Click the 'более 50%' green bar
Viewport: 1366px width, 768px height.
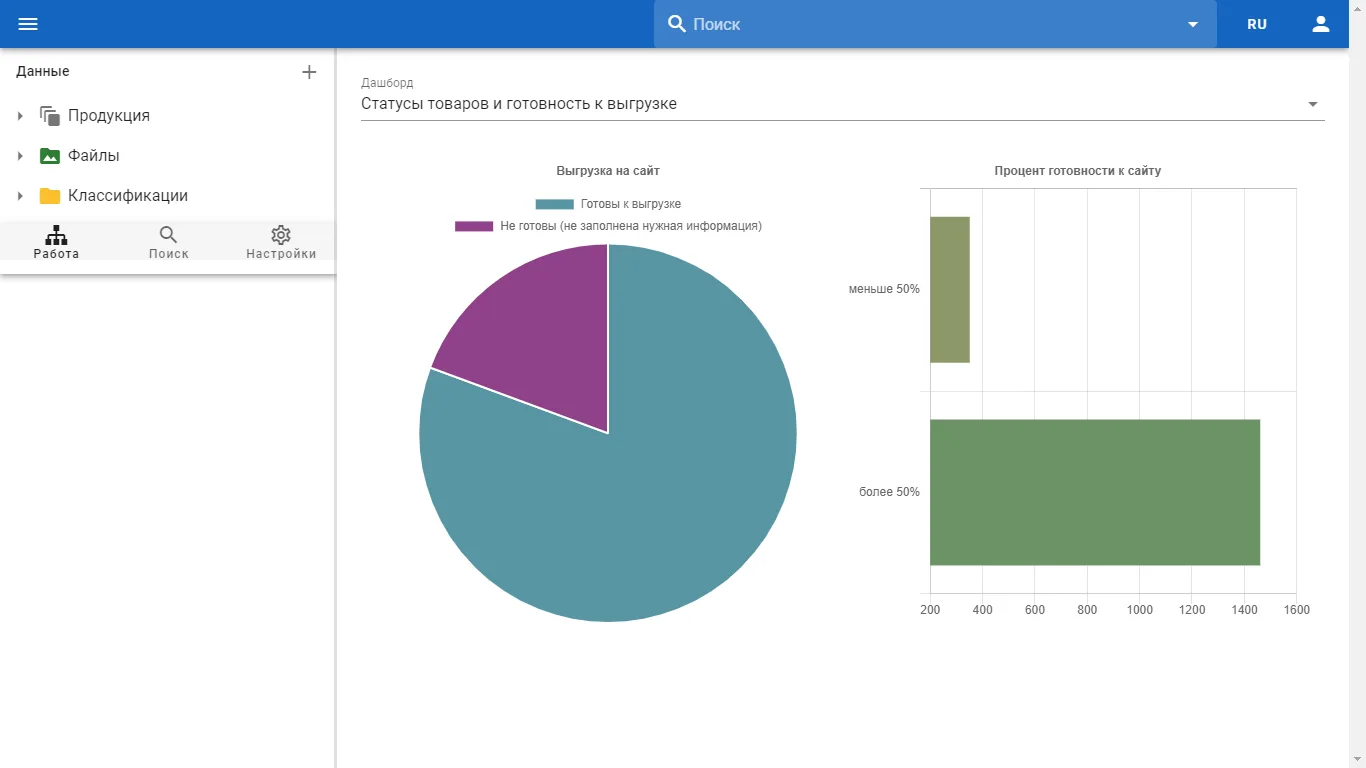1095,492
